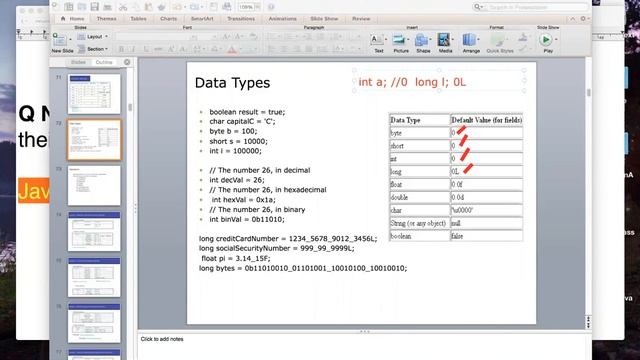Image resolution: width=640 pixels, height=360 pixels.
Task: Collapse the ribbon with the chevron
Action: point(573,19)
